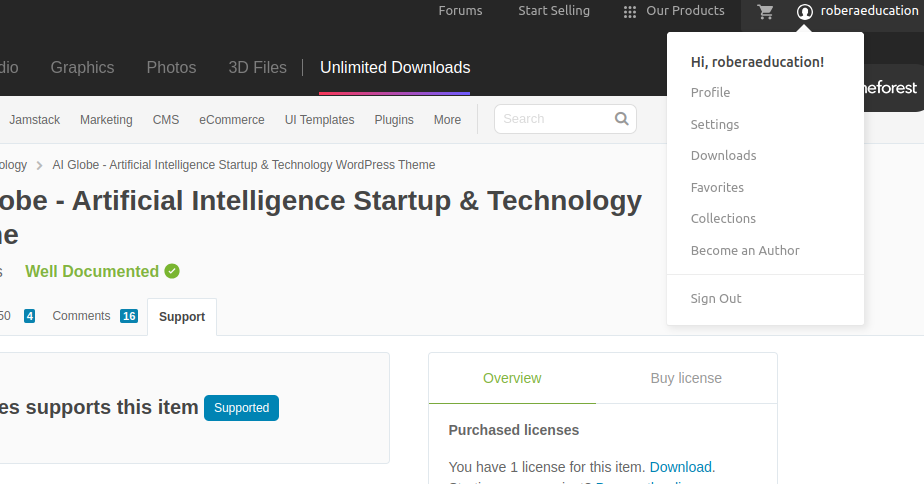
Task: Click the blue Supported badge
Action: tap(242, 408)
